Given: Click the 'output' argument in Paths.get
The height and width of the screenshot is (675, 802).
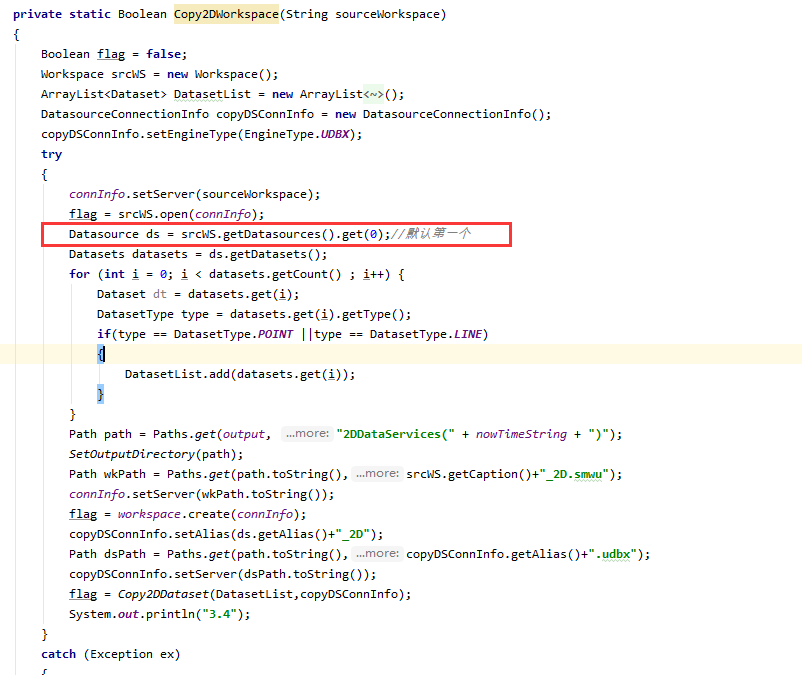Looking at the screenshot, I should coord(243,434).
